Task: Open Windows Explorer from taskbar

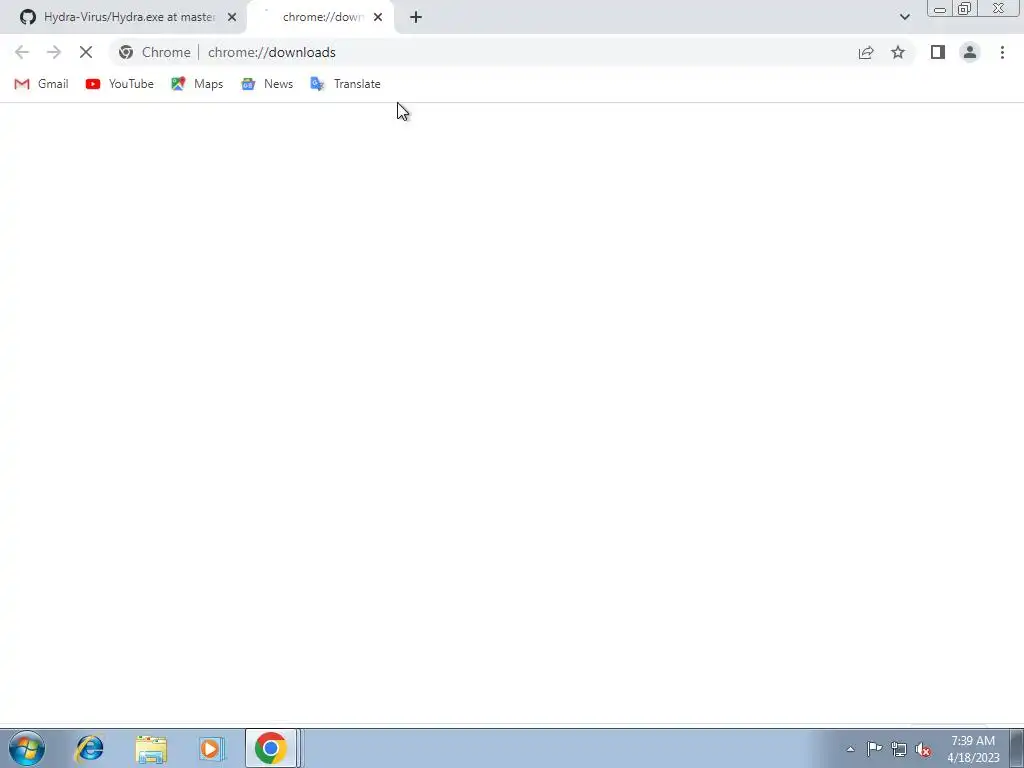Action: [x=151, y=748]
